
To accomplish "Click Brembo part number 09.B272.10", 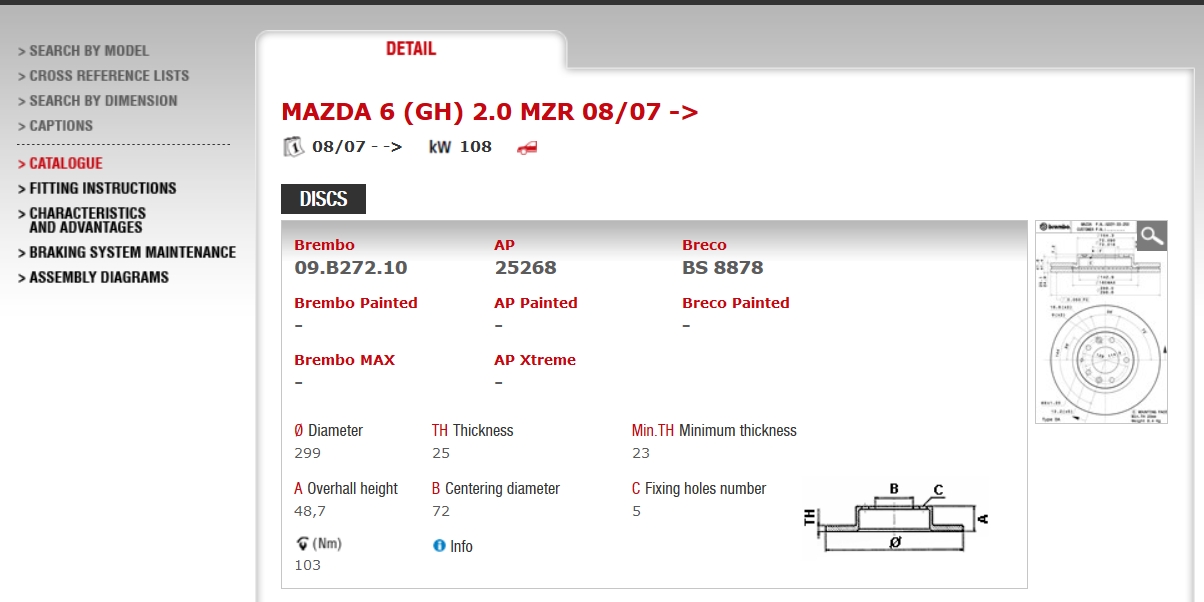I will (351, 268).
